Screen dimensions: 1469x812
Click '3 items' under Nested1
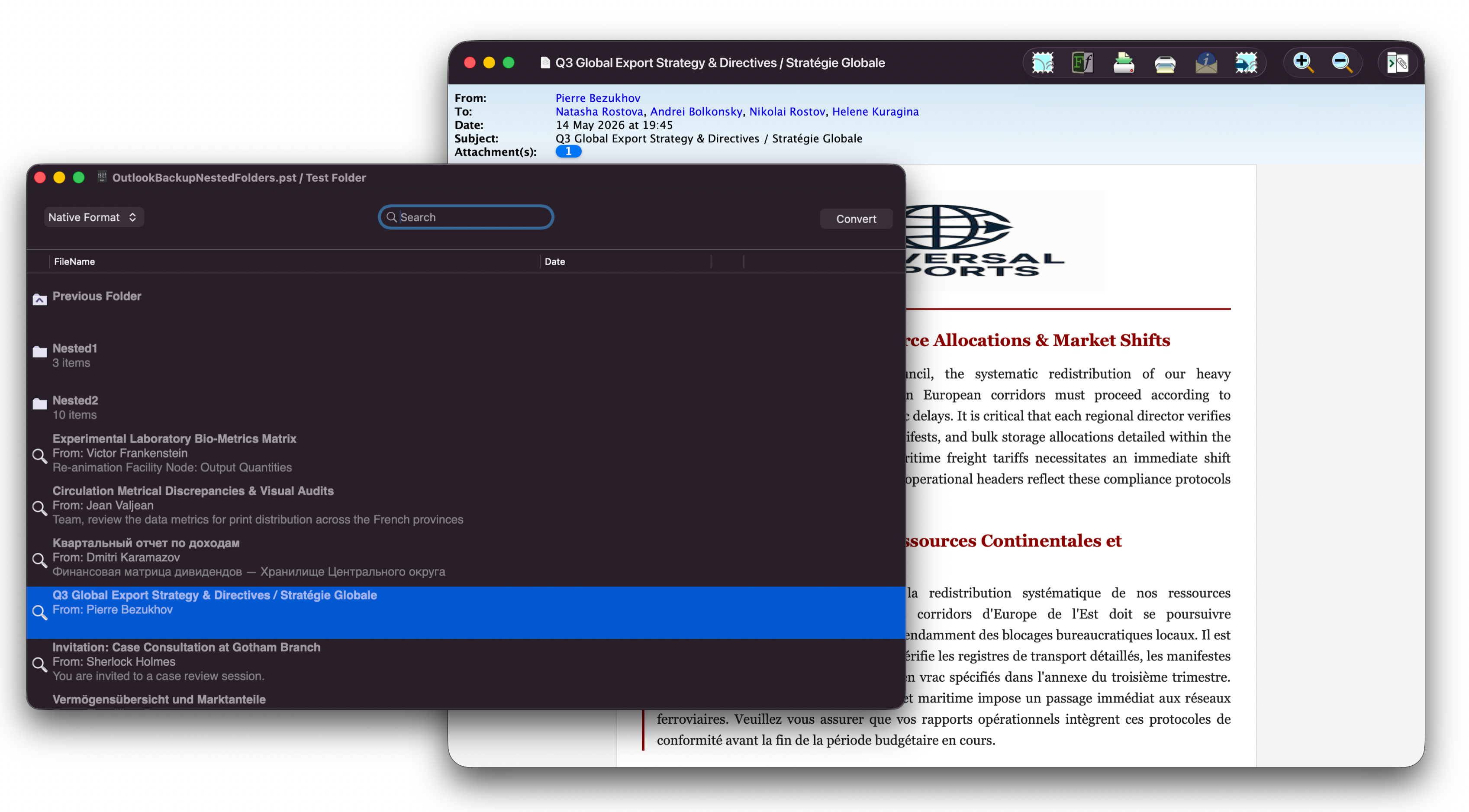pos(71,363)
